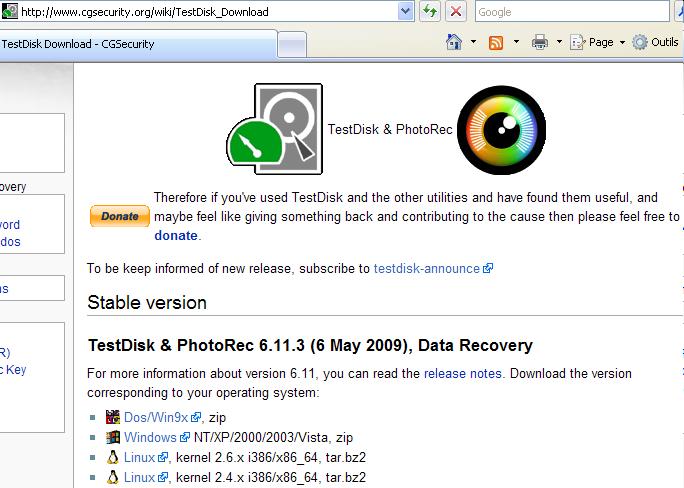
Task: Click the TestDisk & PhotoRec 6.11.3 heading
Action: point(310,345)
